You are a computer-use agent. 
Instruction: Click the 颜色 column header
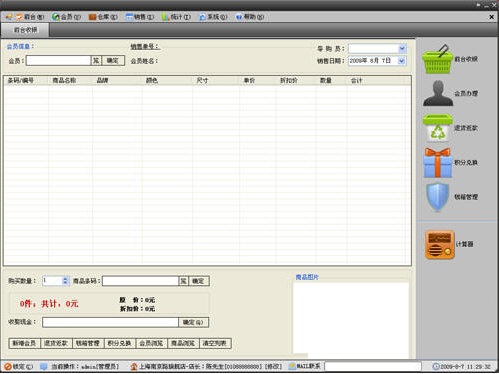pyautogui.click(x=167, y=80)
